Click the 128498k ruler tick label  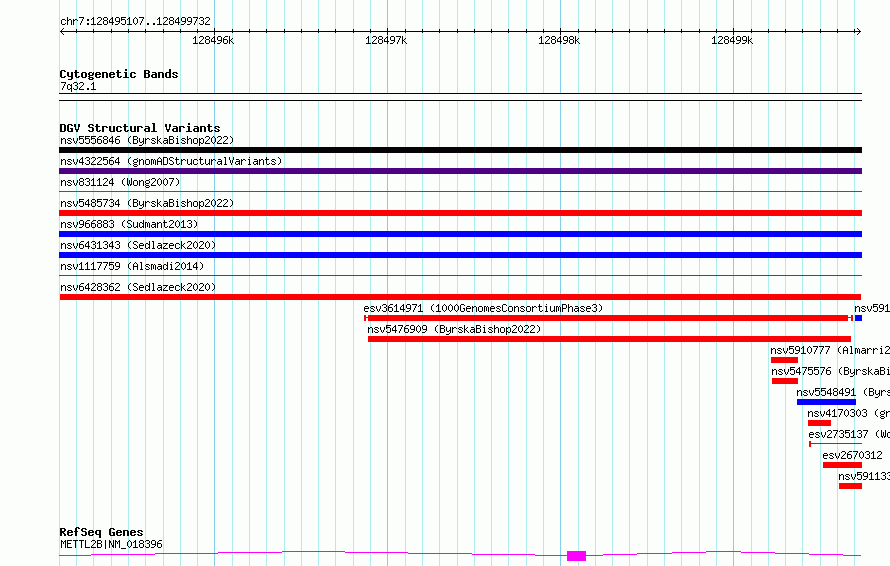(559, 40)
